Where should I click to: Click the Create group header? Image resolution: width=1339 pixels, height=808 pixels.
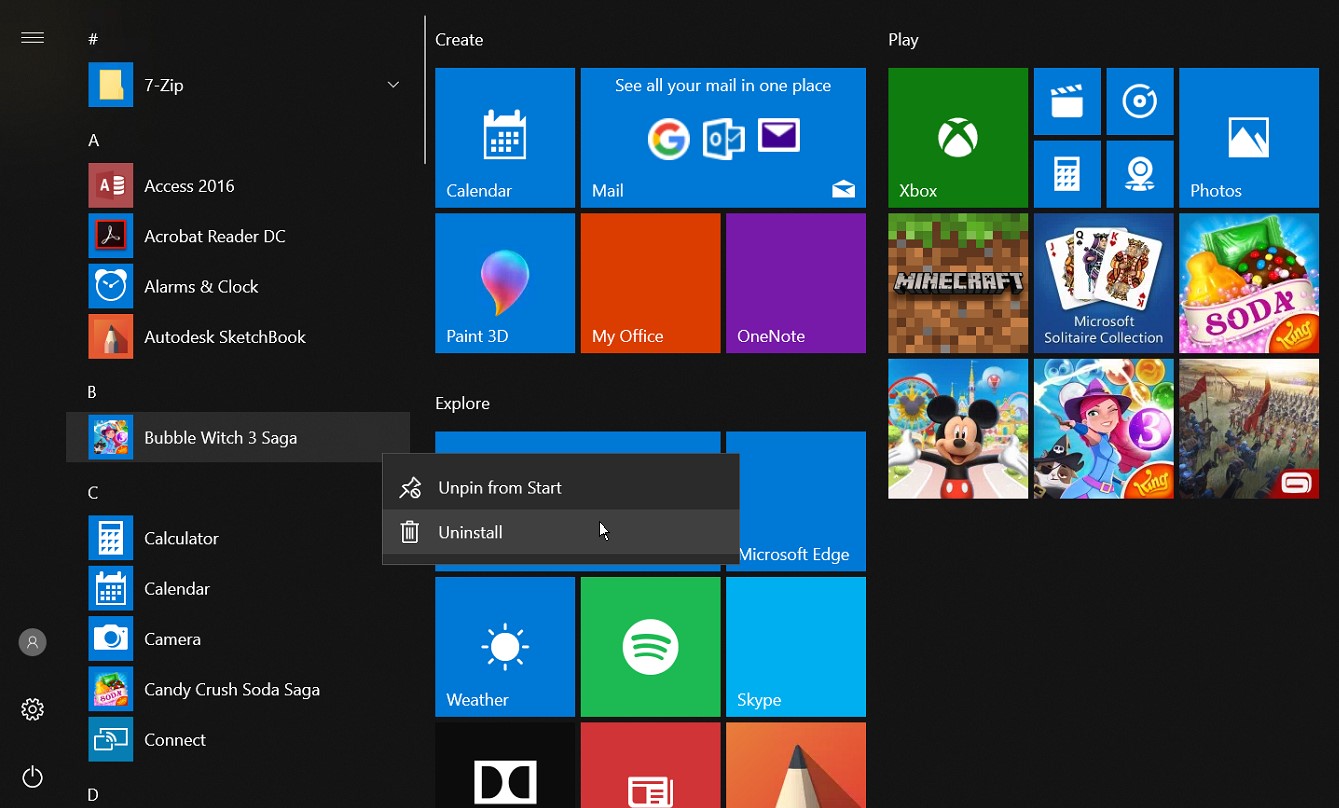pos(459,40)
